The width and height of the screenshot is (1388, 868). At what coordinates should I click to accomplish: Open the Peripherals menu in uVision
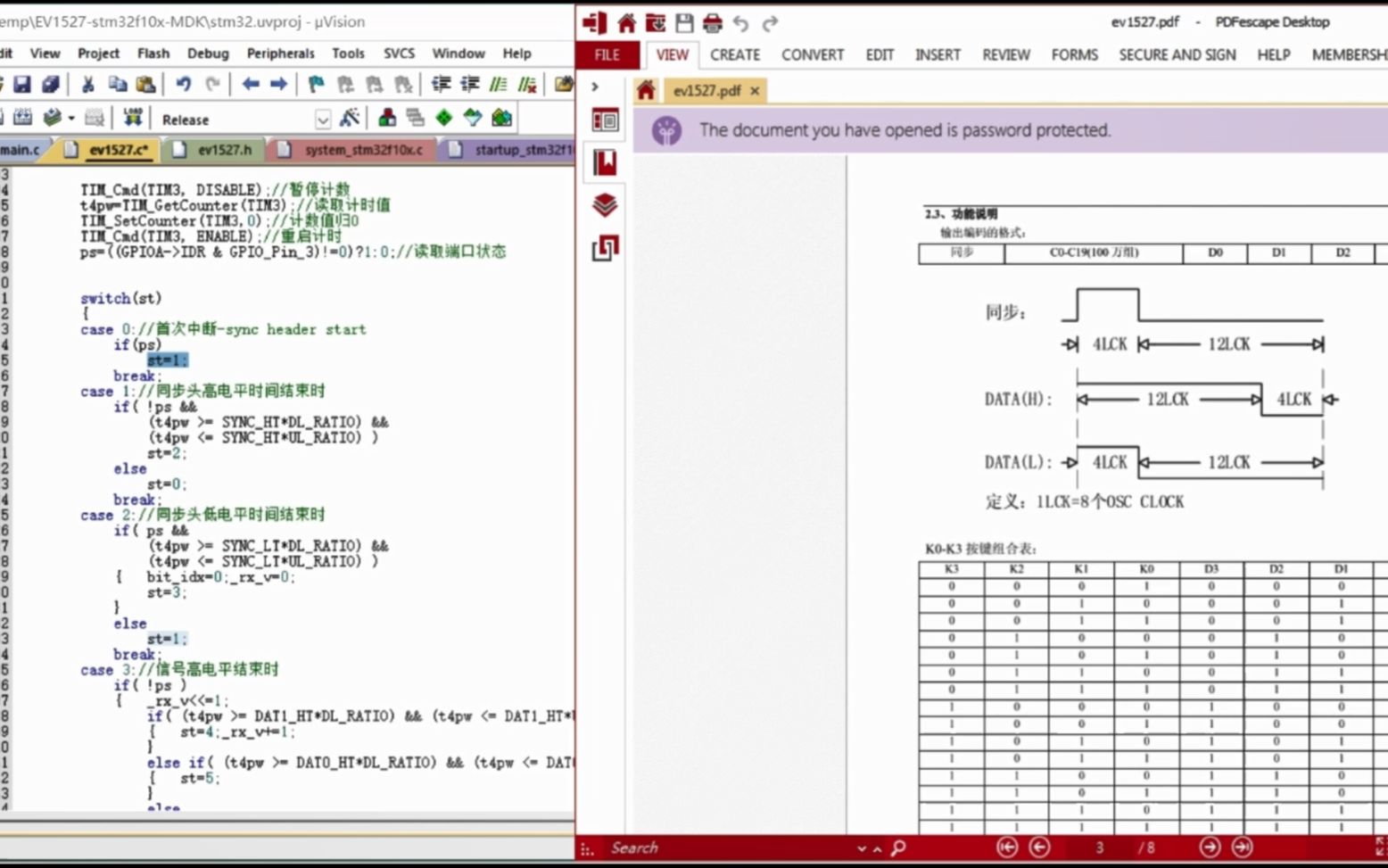(280, 54)
